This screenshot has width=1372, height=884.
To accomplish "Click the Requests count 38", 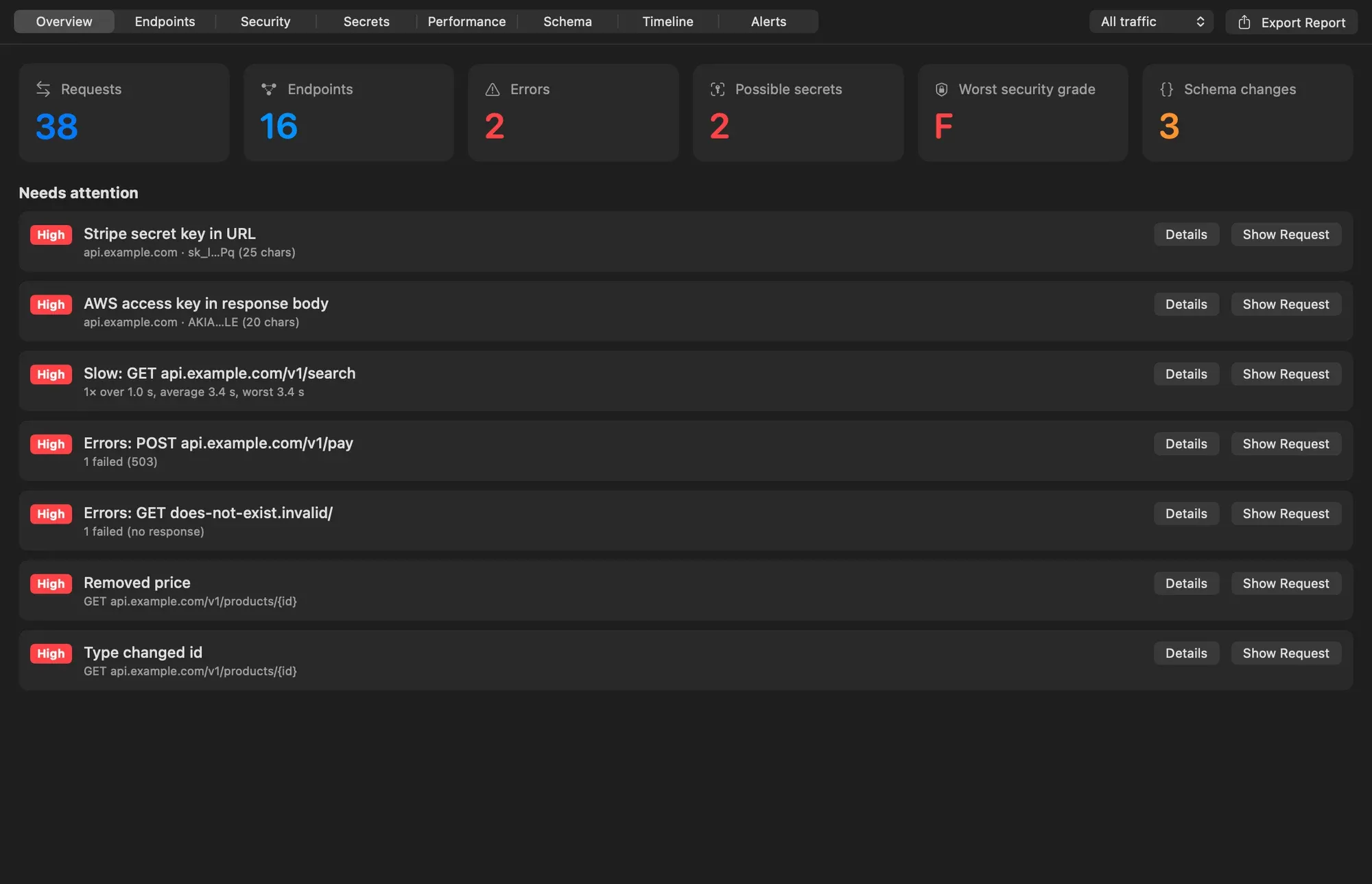I will [x=57, y=126].
